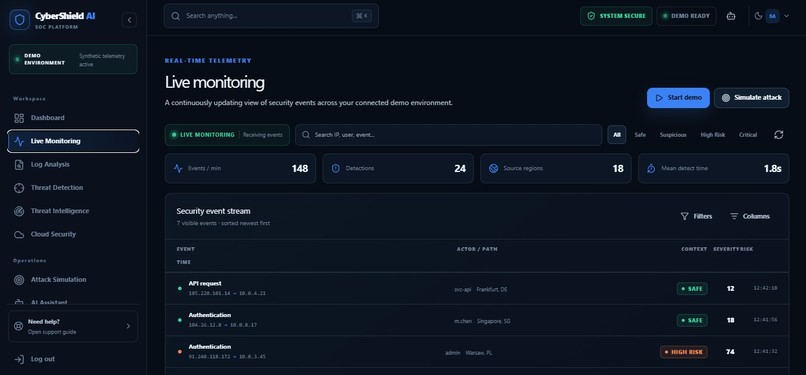This screenshot has height=375, width=806.
Task: Open Log Analysis page
Action: point(73,164)
